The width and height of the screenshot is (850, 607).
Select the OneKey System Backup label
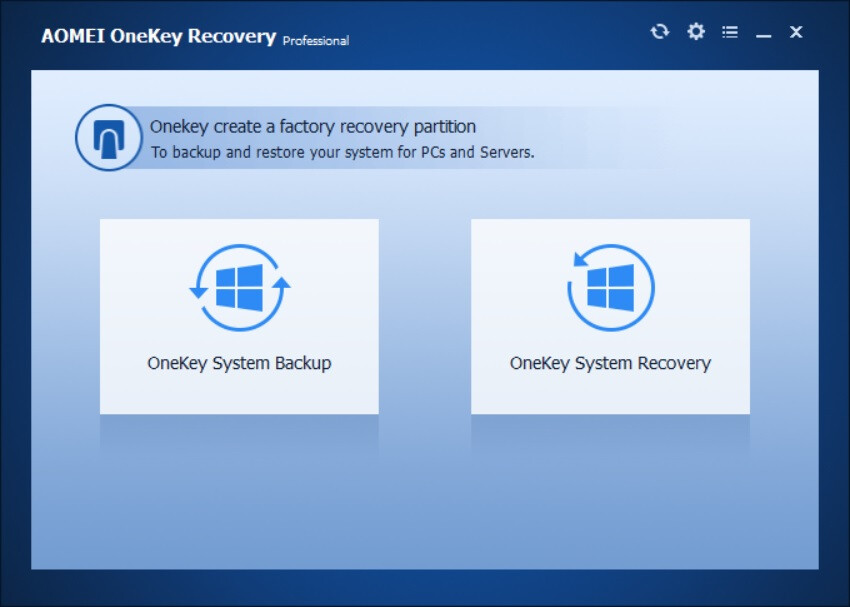239,363
